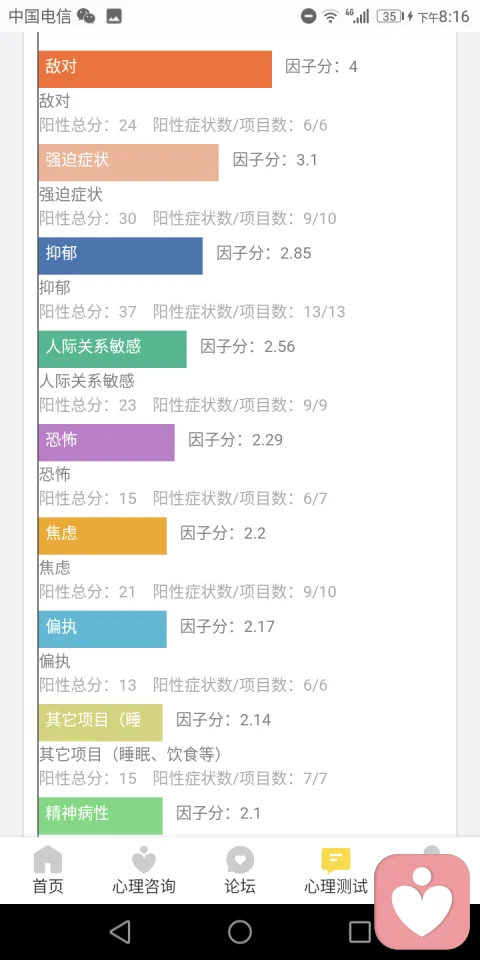
Task: Select the green 人际关系敏感 bar
Action: coord(113,349)
